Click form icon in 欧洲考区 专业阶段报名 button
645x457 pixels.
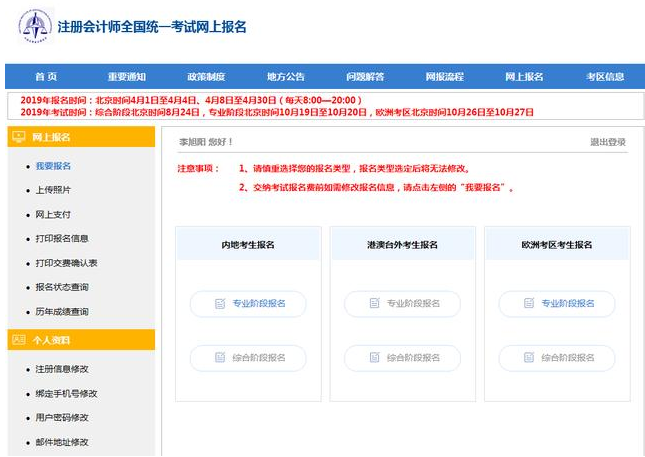[x=529, y=304]
